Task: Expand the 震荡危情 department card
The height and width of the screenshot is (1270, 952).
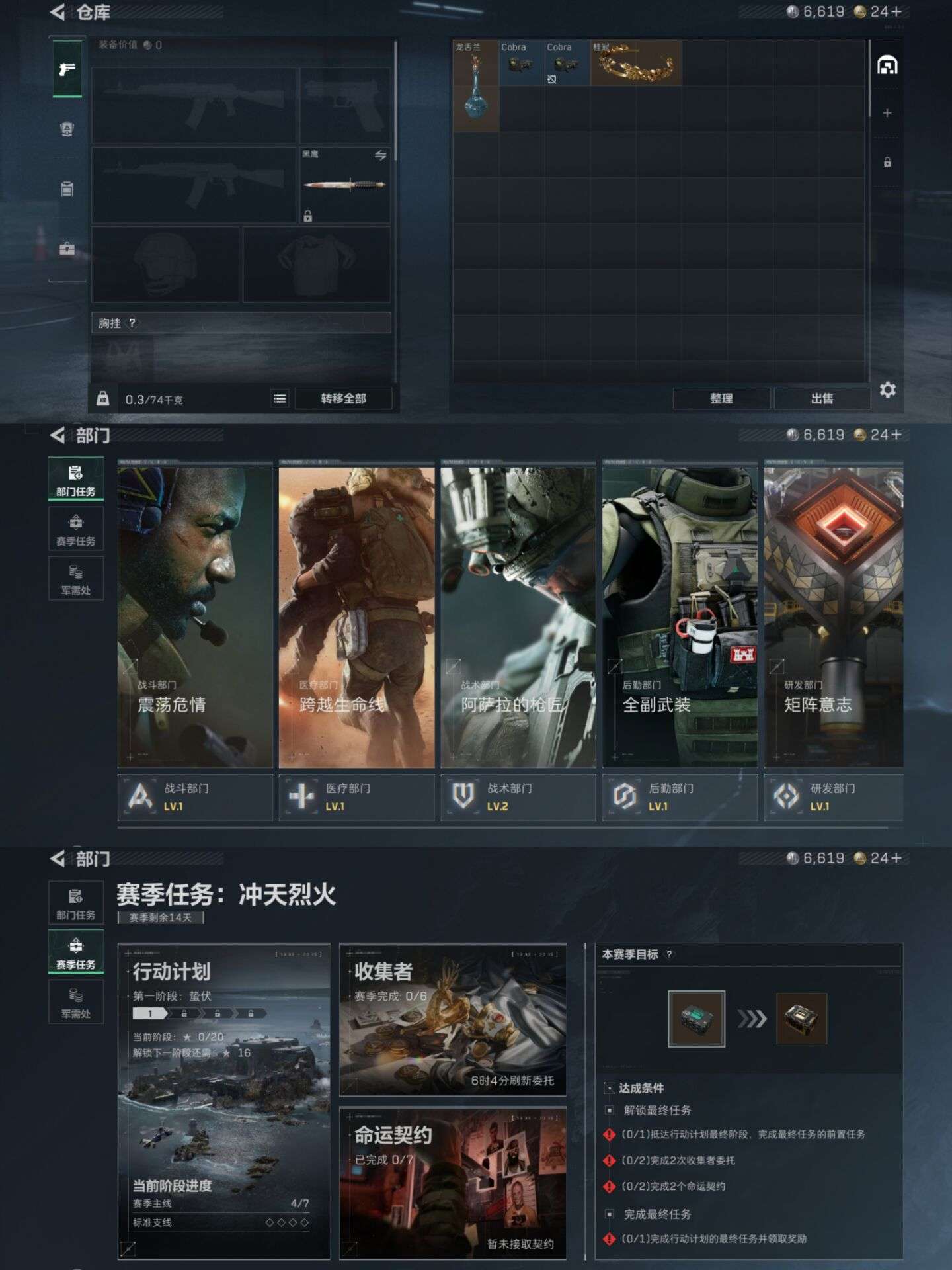Action: tap(195, 616)
